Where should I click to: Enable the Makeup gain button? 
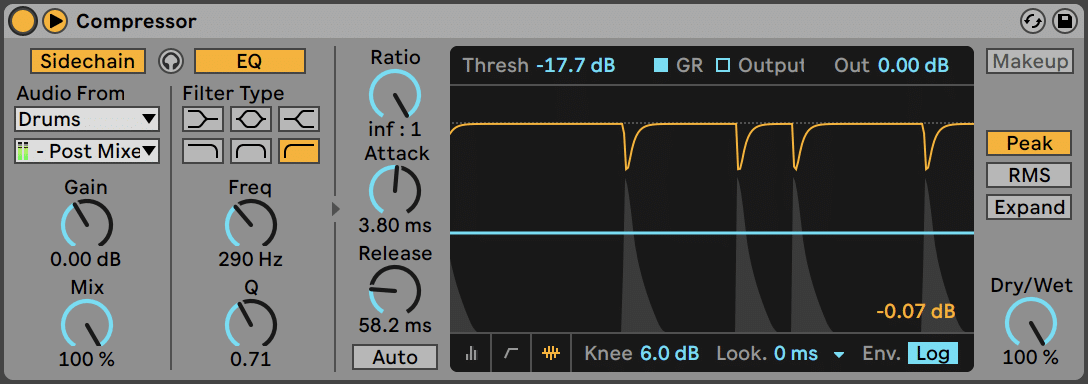coord(1030,61)
